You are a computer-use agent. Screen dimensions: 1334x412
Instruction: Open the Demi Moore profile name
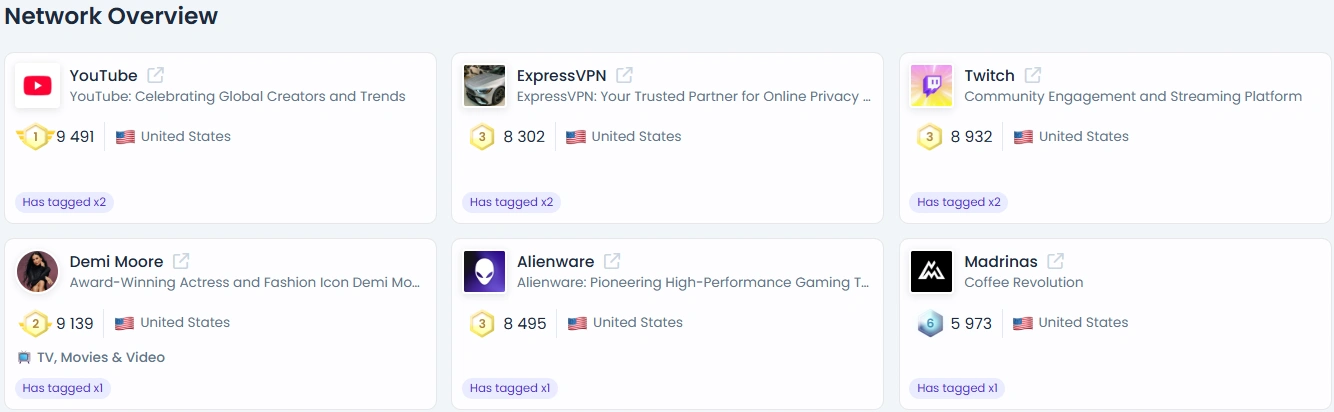pos(116,261)
